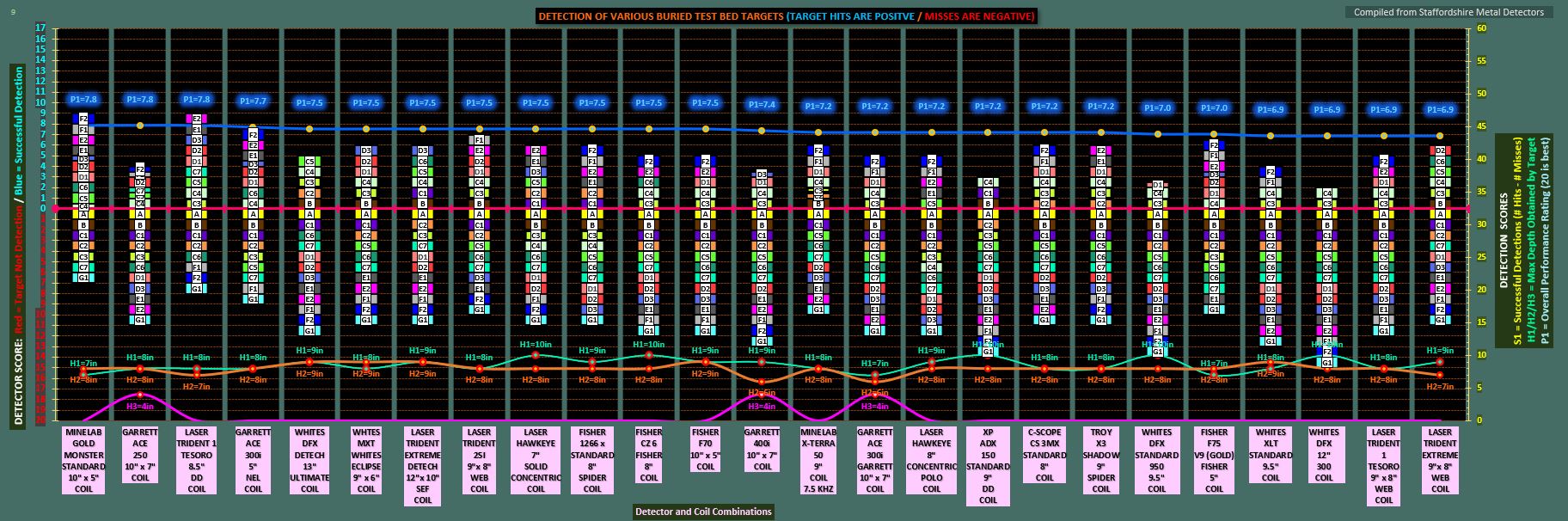Viewport: 1568px width, 521px height.
Task: Click the 'DETECTION SCORES' right axis legend
Action: pos(1525,239)
